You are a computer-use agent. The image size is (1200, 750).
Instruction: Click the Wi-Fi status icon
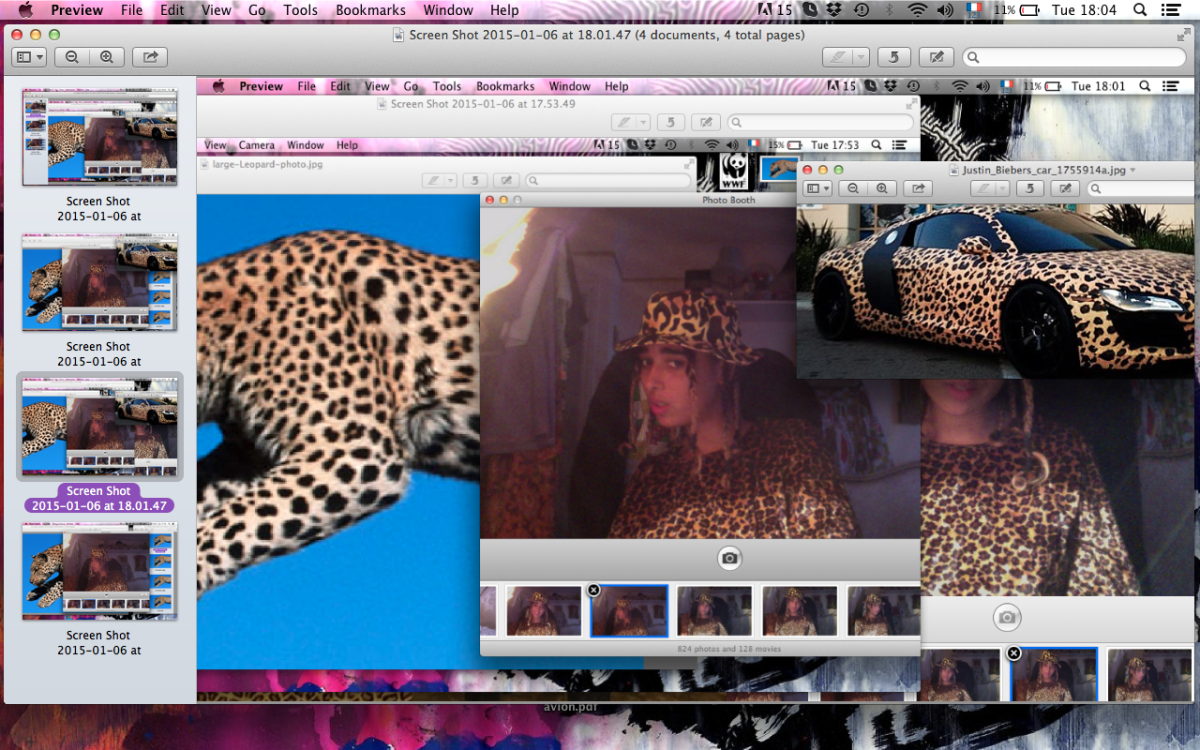916,10
